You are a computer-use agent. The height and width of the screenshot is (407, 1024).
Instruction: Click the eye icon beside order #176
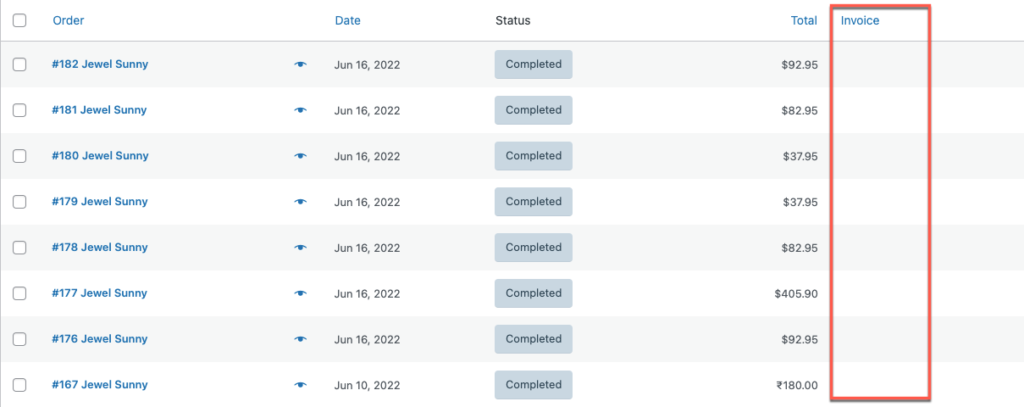[x=300, y=339]
